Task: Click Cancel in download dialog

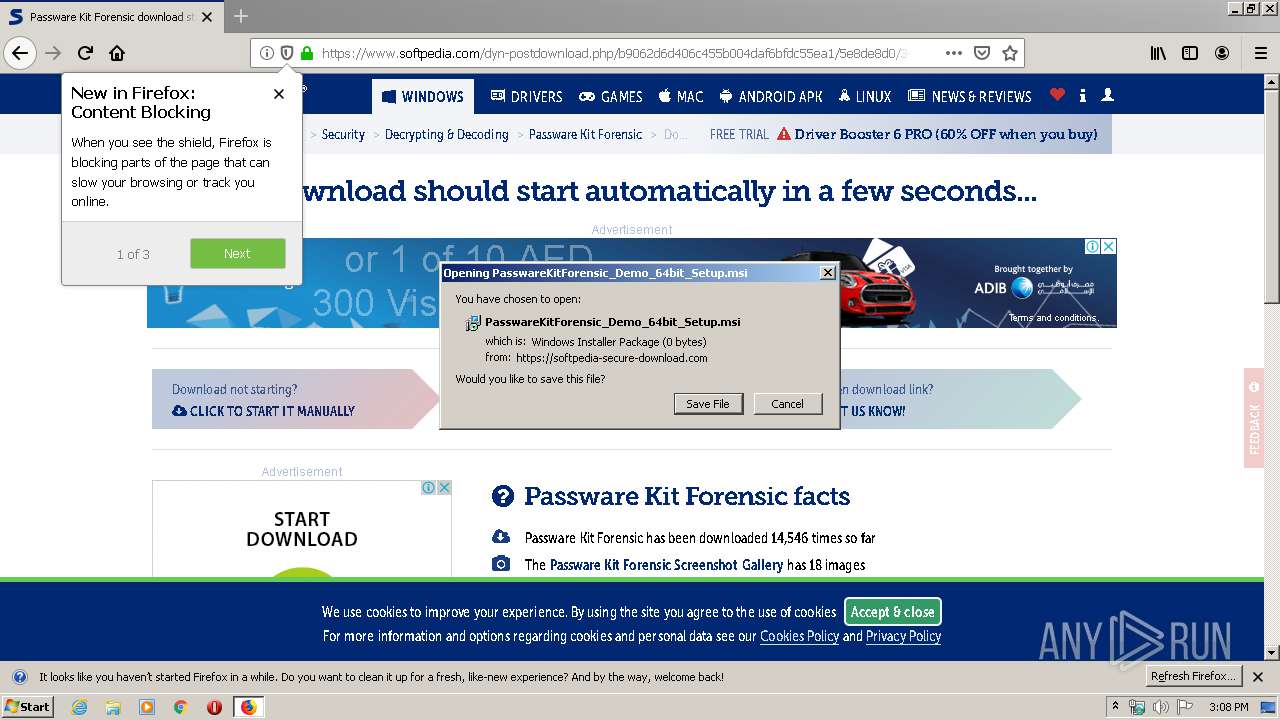Action: (787, 403)
